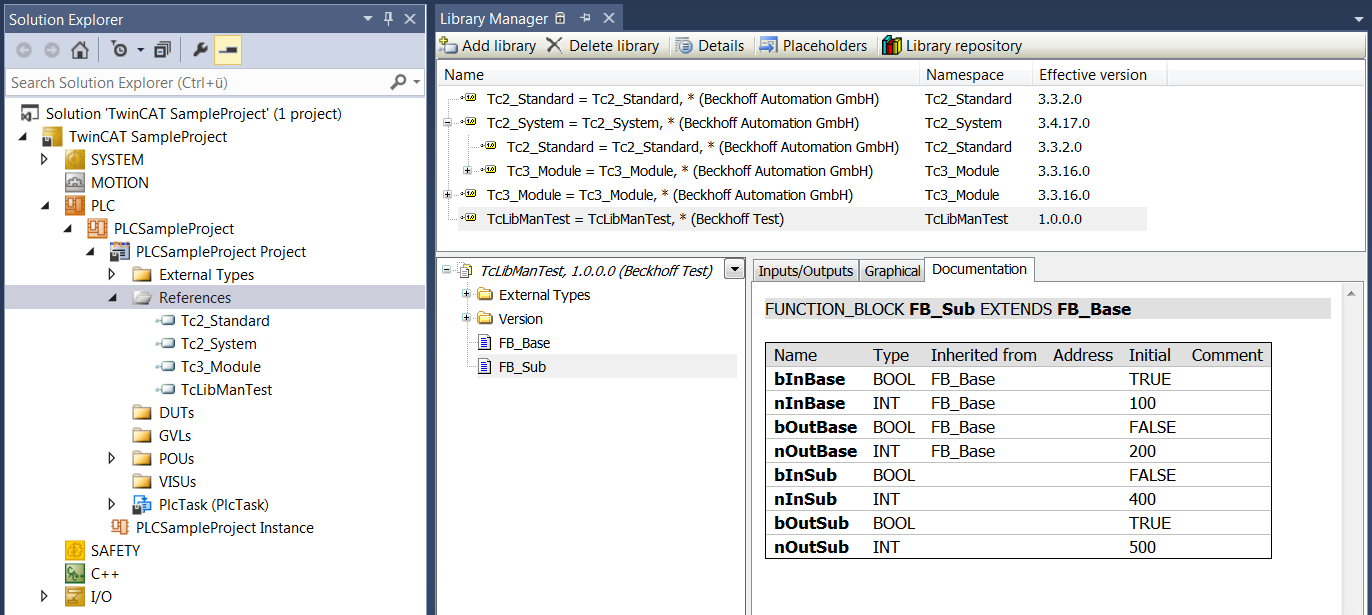Switch to the Graphical tab
The image size is (1372, 615).
click(x=892, y=271)
